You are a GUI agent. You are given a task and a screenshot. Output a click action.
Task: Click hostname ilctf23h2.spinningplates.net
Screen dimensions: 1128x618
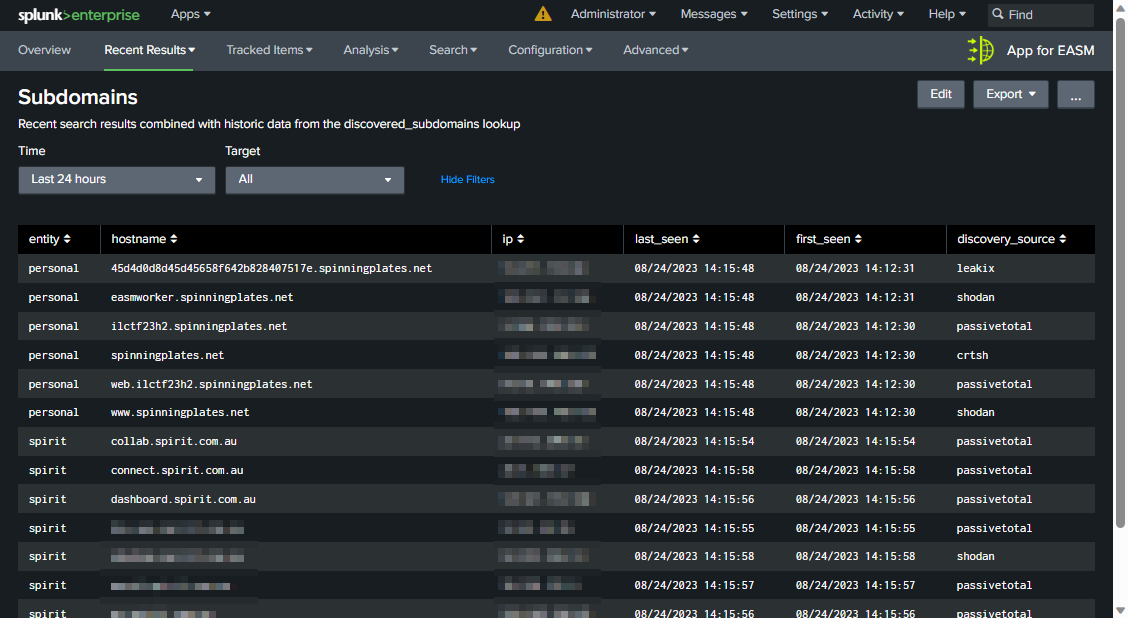[199, 326]
